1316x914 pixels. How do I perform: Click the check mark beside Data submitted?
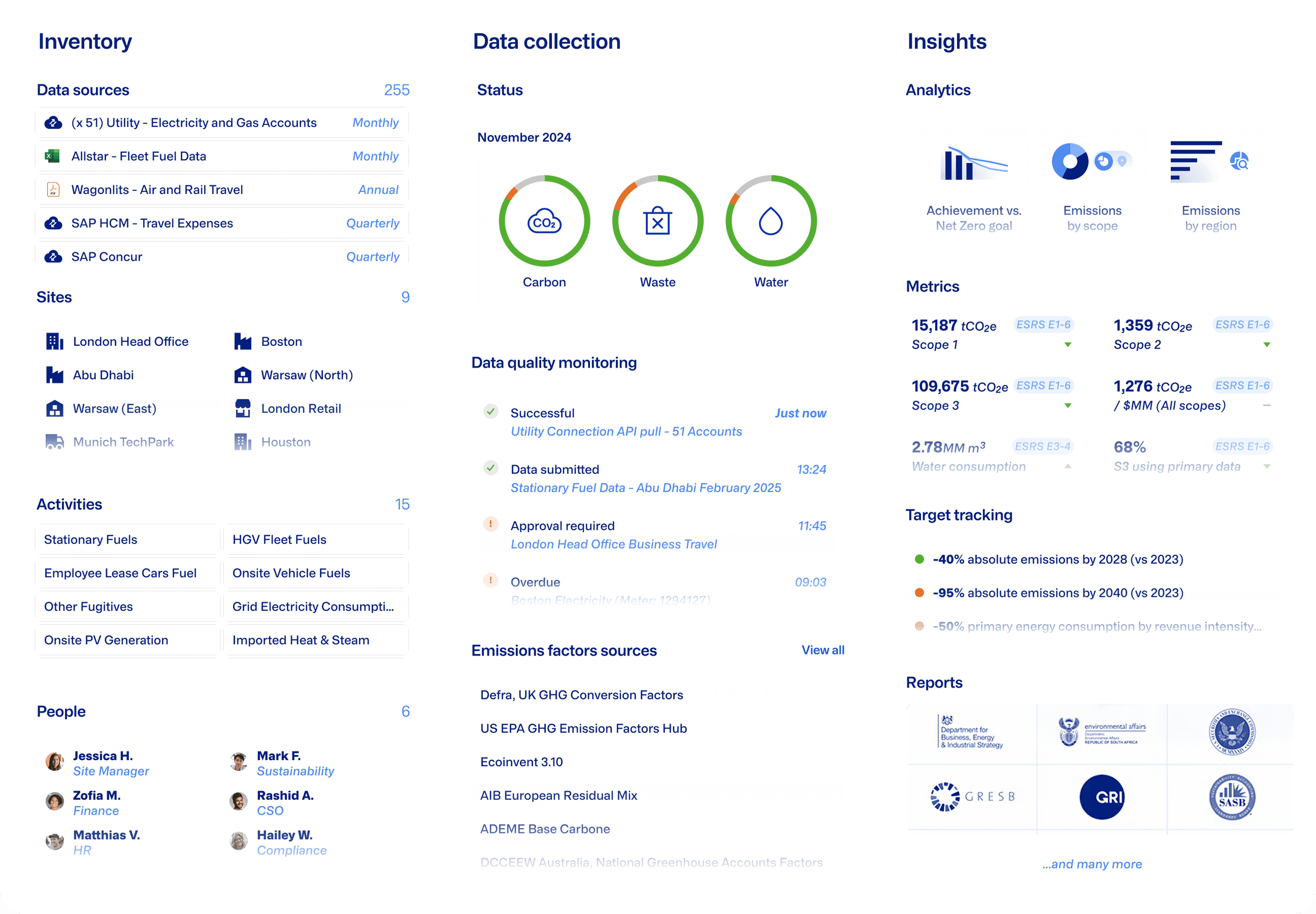491,468
